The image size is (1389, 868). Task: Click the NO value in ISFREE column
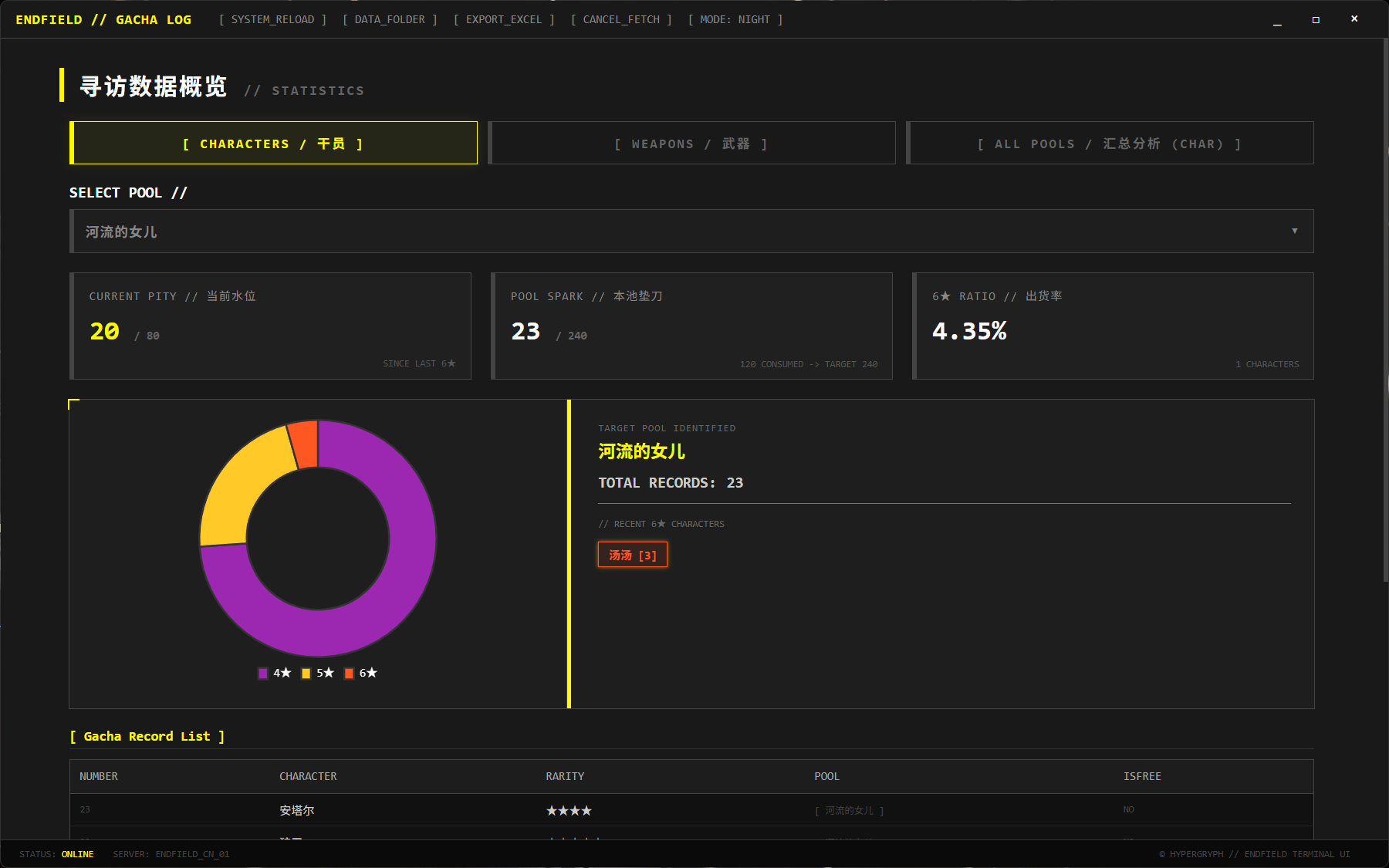click(x=1128, y=809)
